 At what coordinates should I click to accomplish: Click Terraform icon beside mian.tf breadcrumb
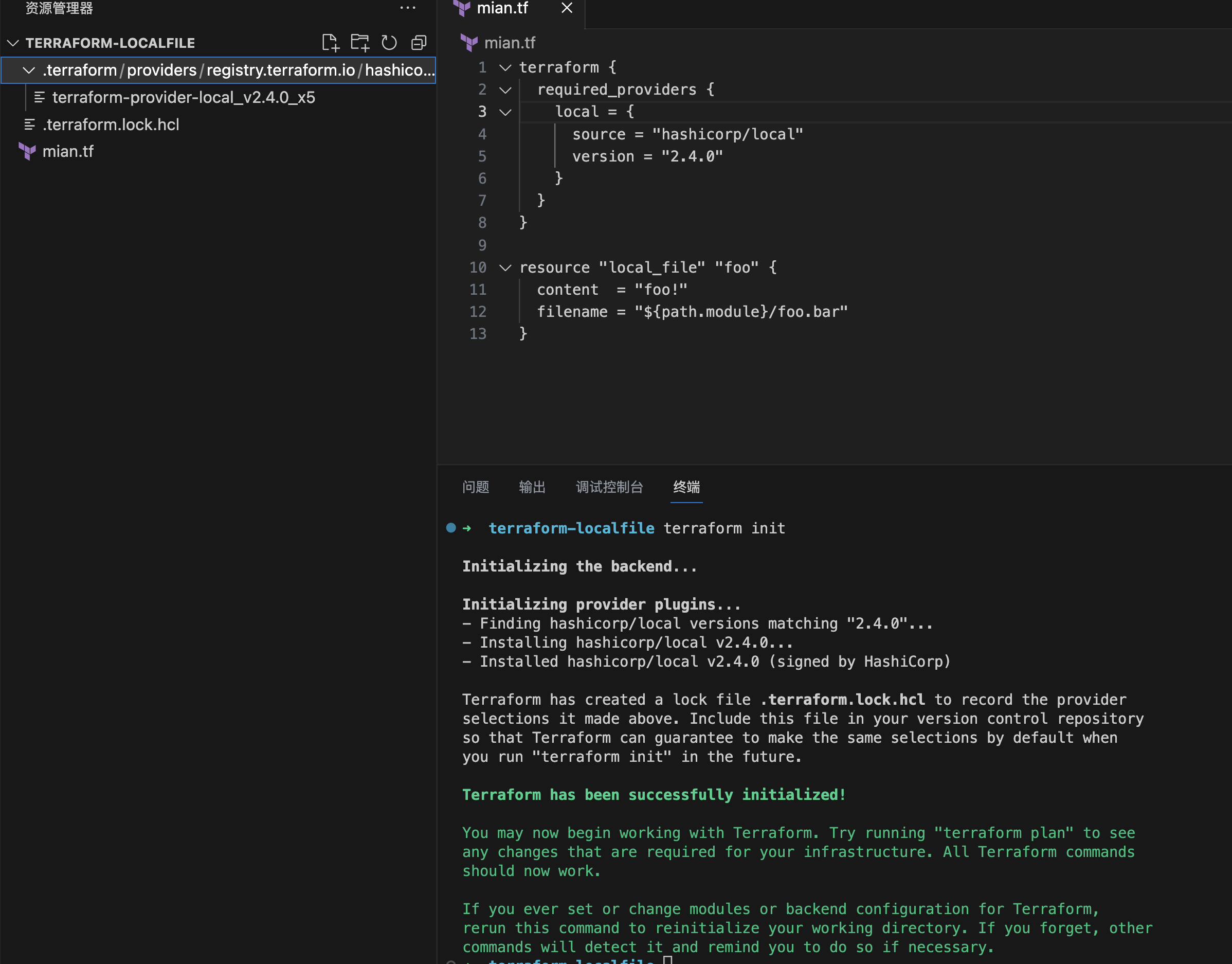469,43
